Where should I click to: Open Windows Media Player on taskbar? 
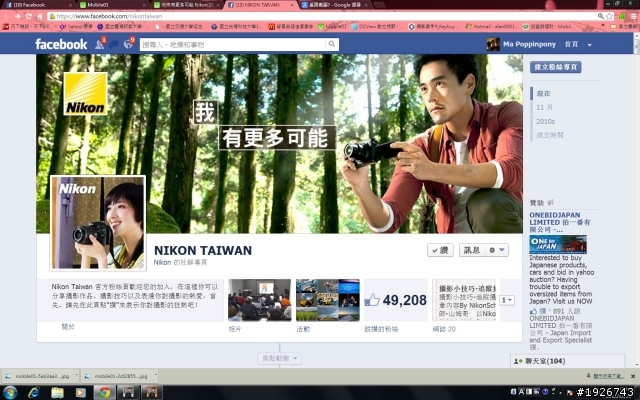(80, 393)
